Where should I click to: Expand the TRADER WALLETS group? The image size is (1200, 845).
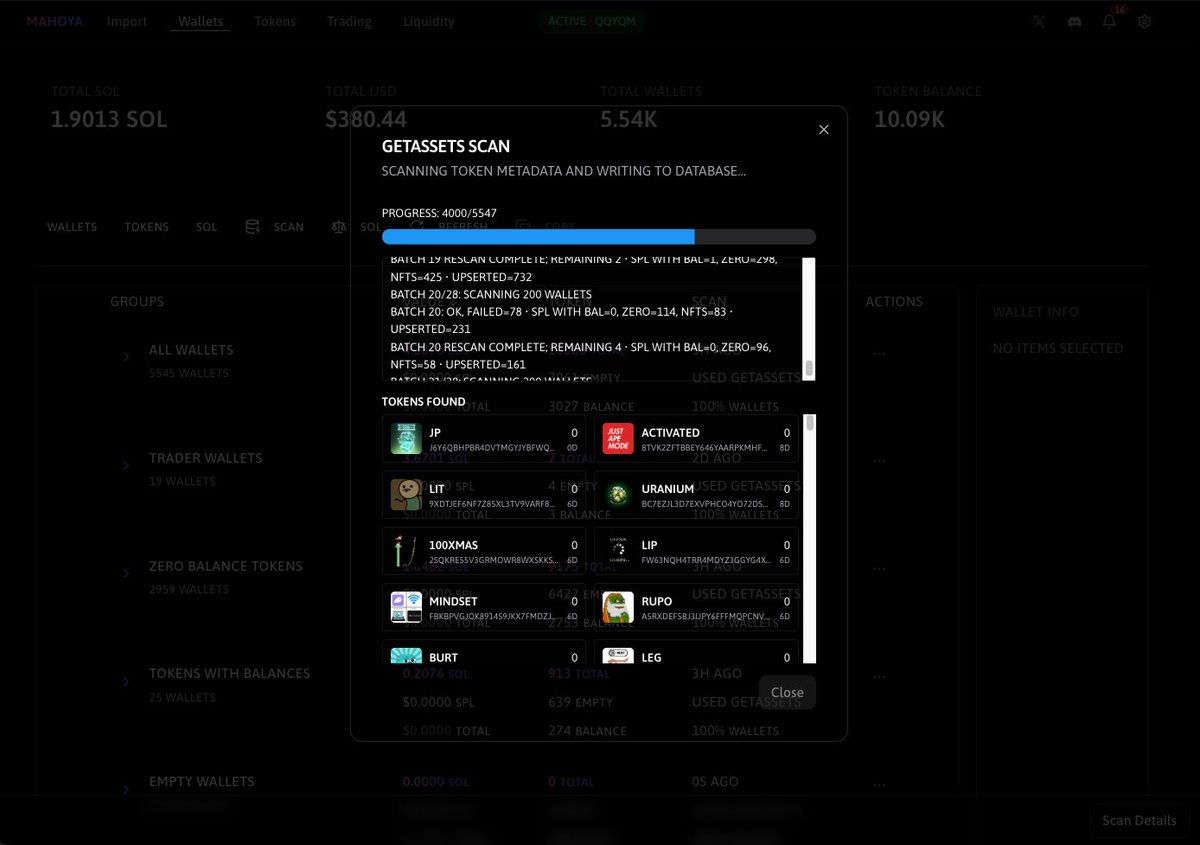click(126, 466)
